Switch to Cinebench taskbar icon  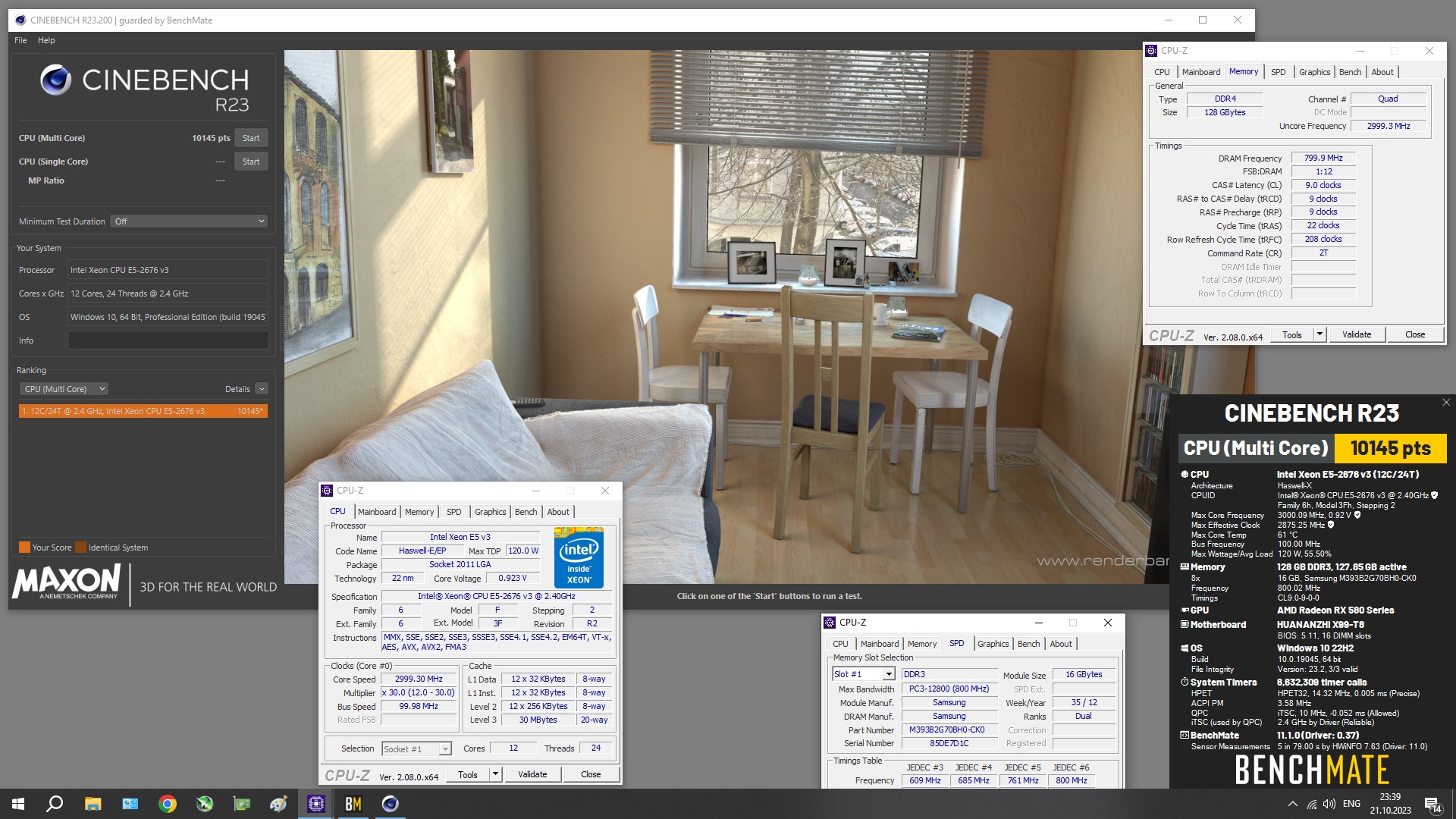pos(390,804)
